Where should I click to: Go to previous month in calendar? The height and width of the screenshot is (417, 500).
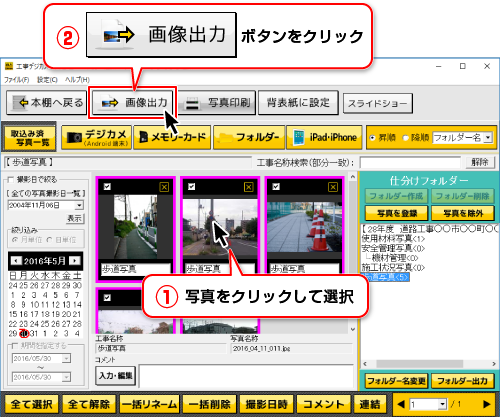pyautogui.click(x=15, y=261)
